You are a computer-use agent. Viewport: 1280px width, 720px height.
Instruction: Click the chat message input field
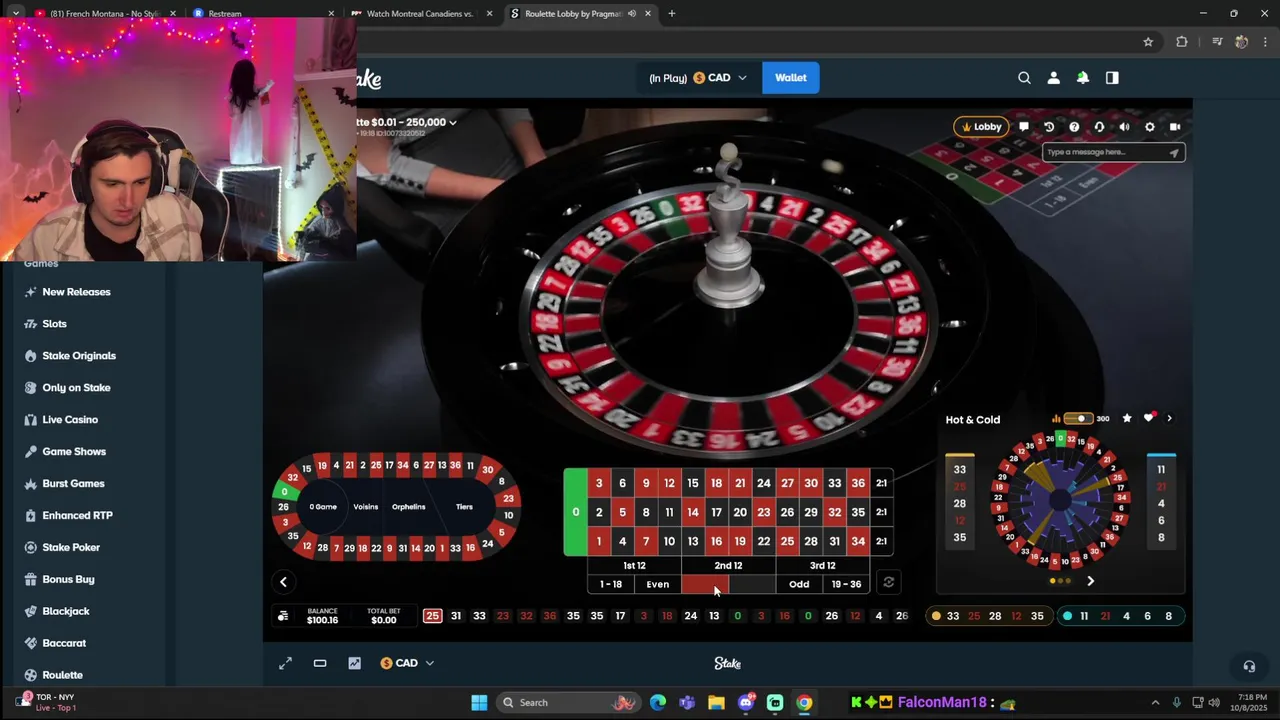click(1104, 152)
